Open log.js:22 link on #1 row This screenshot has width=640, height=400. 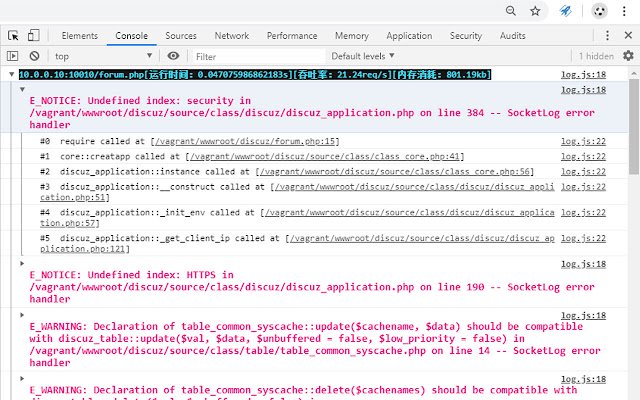tap(583, 156)
